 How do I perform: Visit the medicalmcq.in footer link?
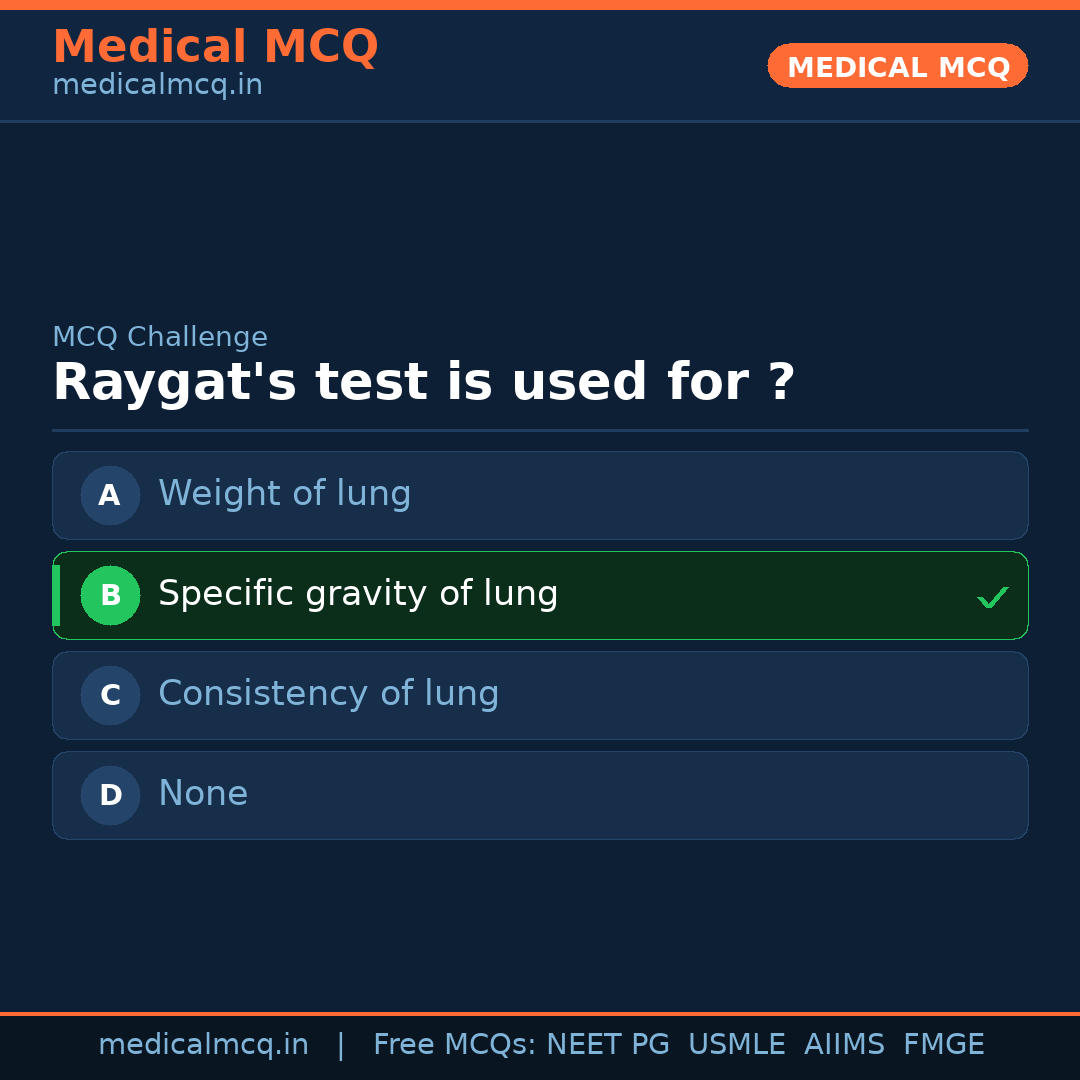tap(203, 1043)
